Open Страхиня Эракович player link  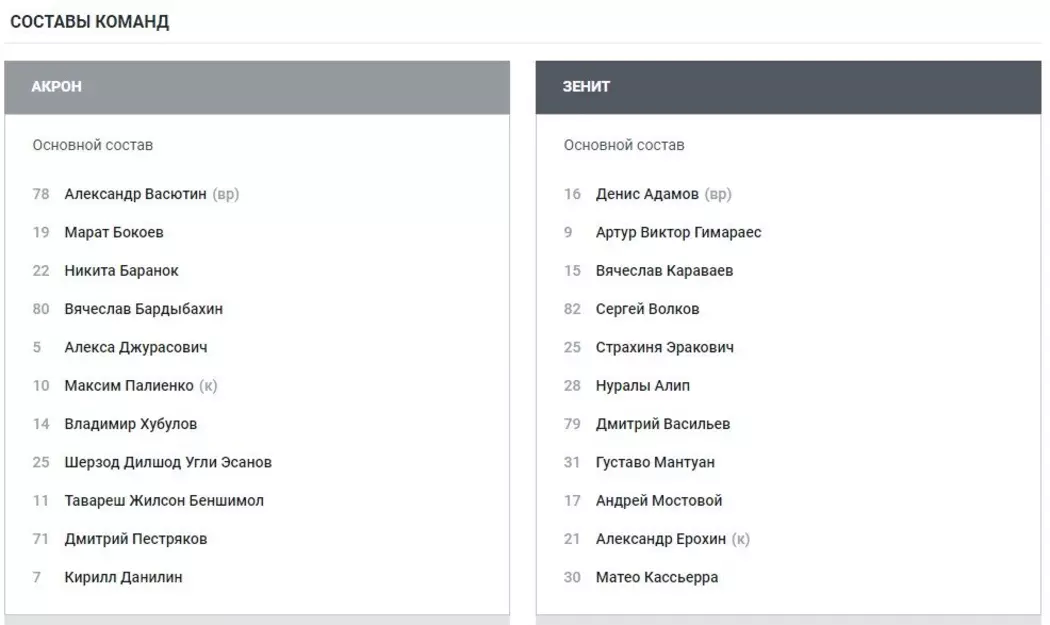(664, 347)
